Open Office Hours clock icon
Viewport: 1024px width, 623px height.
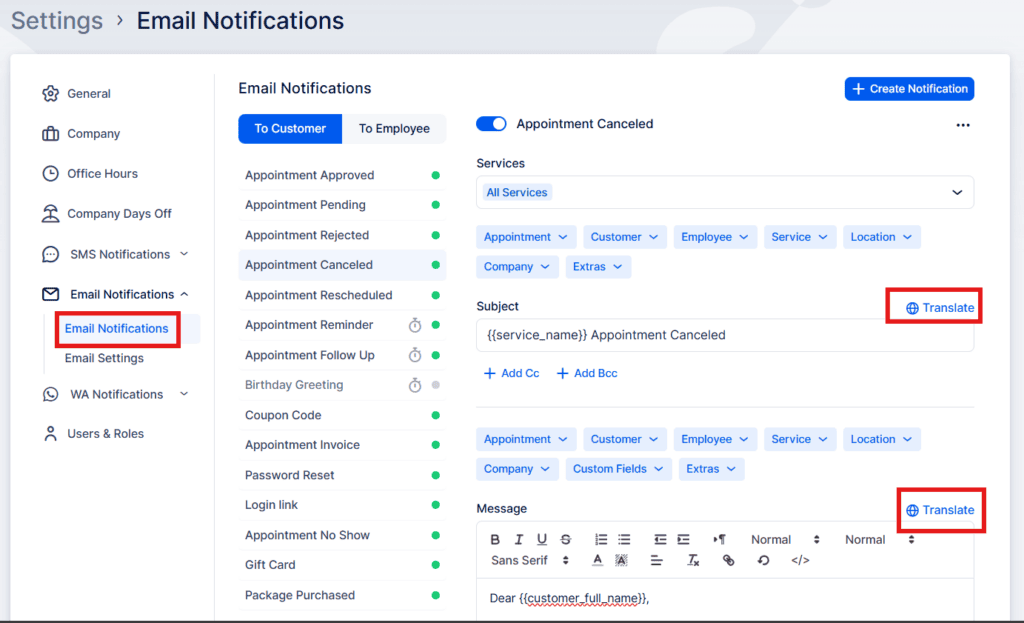tap(50, 173)
